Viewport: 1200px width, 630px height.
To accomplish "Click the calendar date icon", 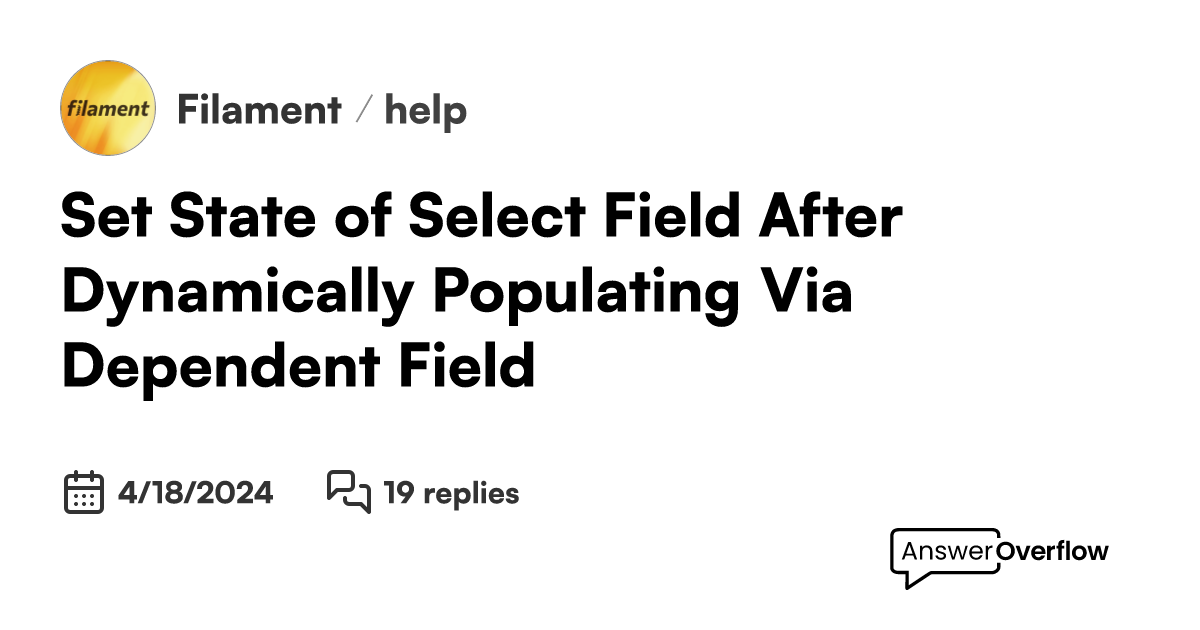I will (84, 492).
